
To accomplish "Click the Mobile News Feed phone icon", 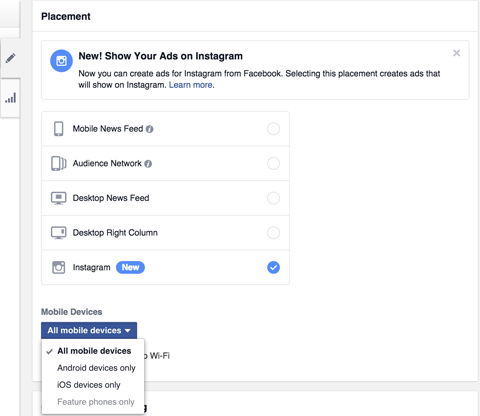I will pos(59,129).
